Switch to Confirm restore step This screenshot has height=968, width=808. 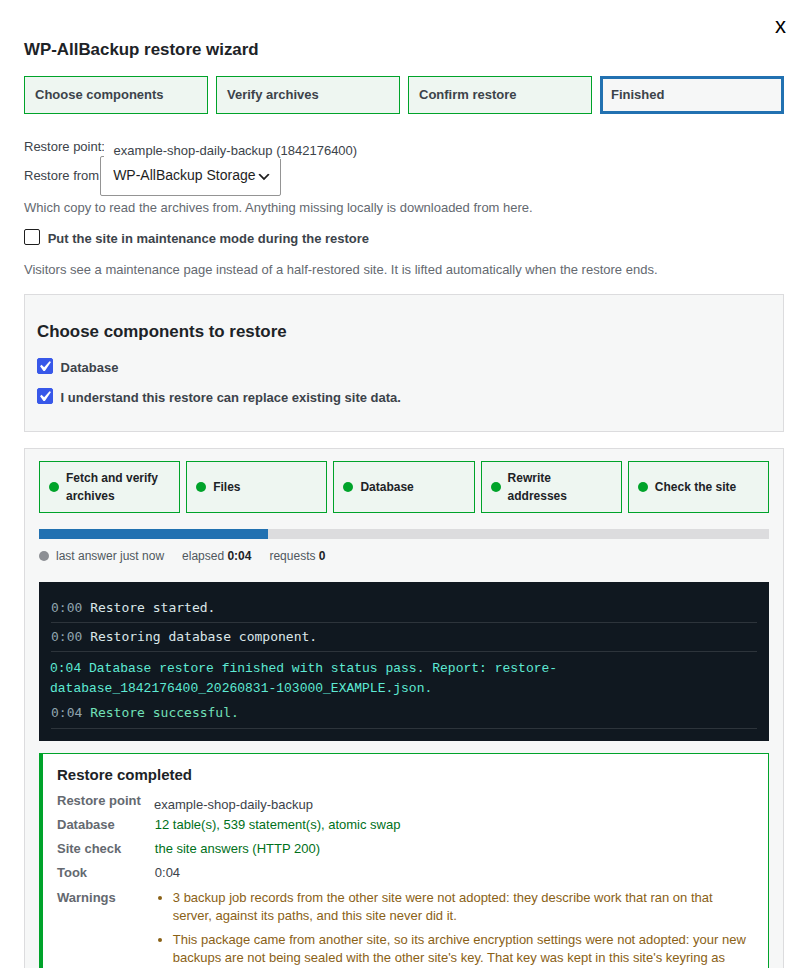(x=500, y=95)
